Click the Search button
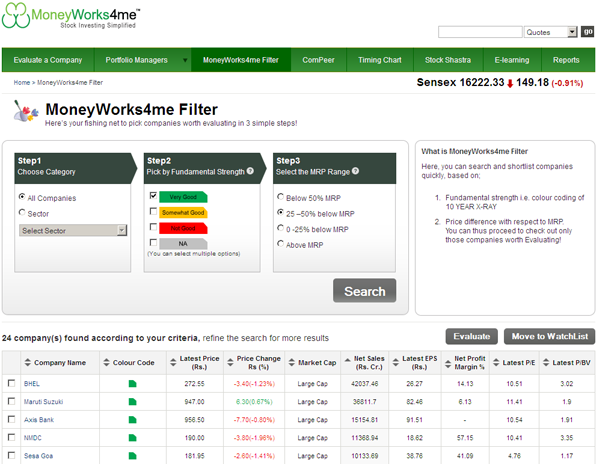This screenshot has width=600, height=467. point(364,291)
